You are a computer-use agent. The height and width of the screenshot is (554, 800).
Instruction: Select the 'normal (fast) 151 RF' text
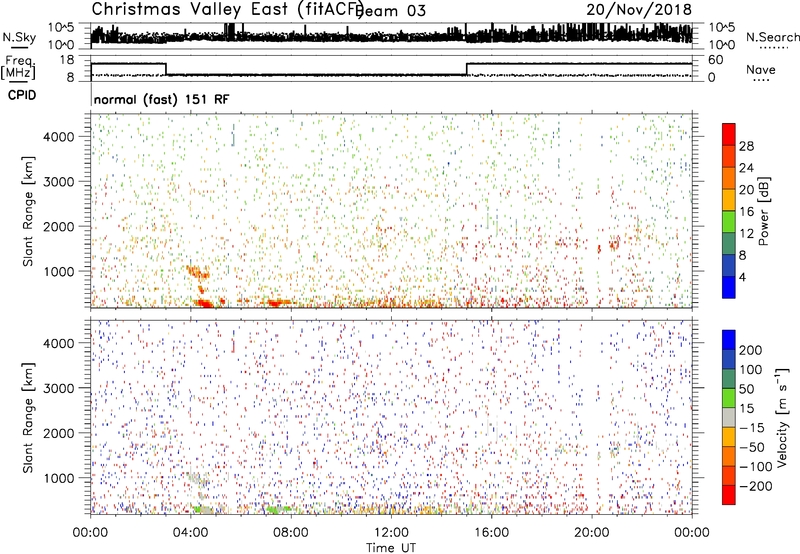coord(162,99)
